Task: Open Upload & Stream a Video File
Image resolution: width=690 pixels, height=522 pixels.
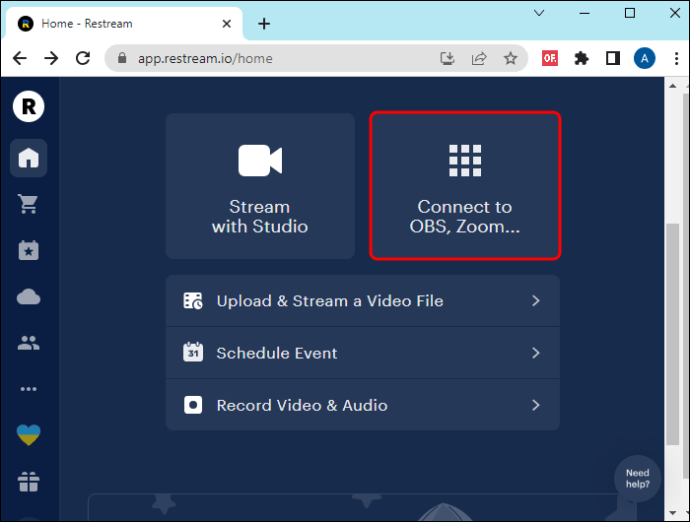Action: click(x=363, y=301)
